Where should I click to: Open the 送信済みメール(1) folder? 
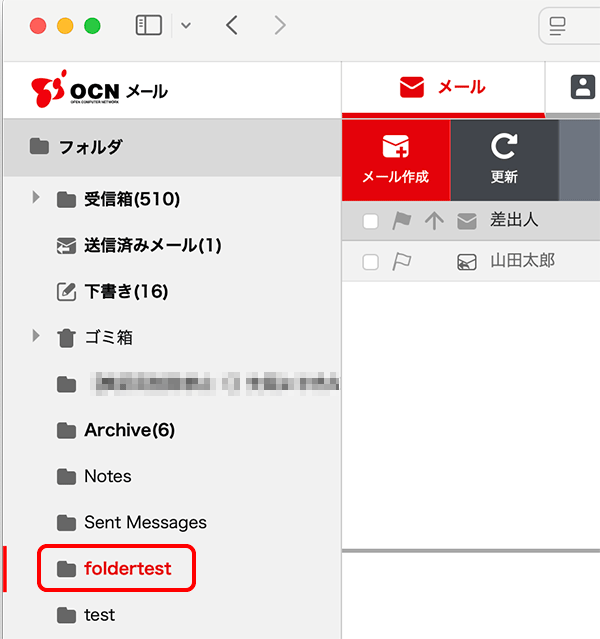[151, 246]
